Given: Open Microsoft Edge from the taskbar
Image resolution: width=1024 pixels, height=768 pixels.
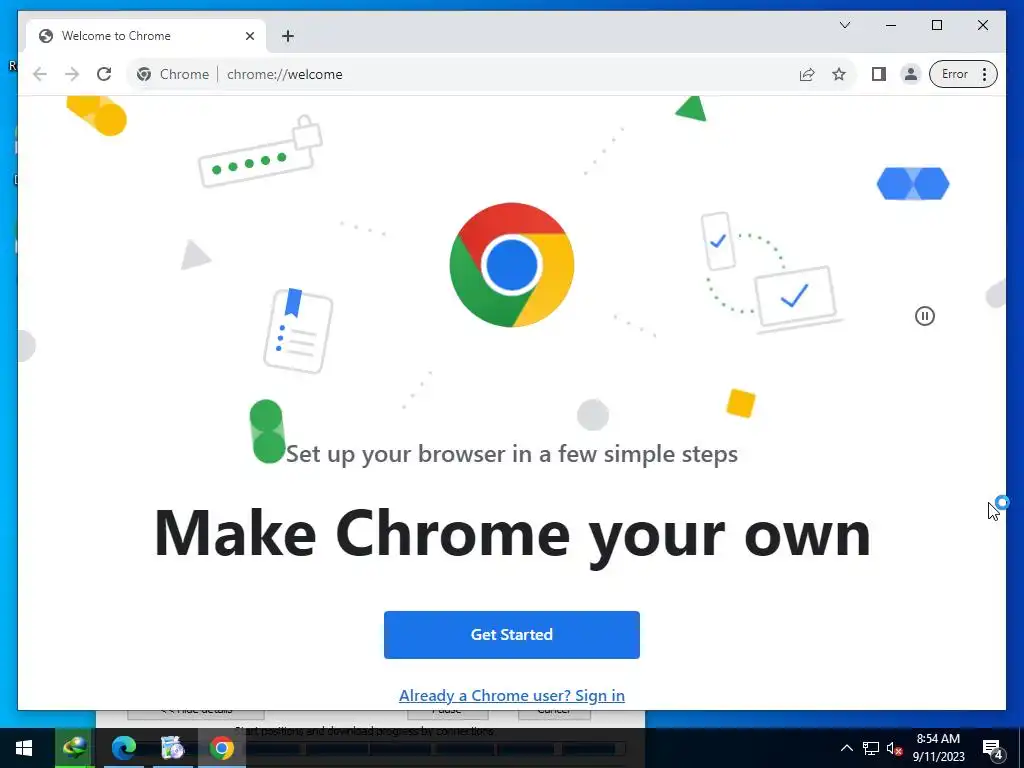Looking at the screenshot, I should pyautogui.click(x=123, y=748).
